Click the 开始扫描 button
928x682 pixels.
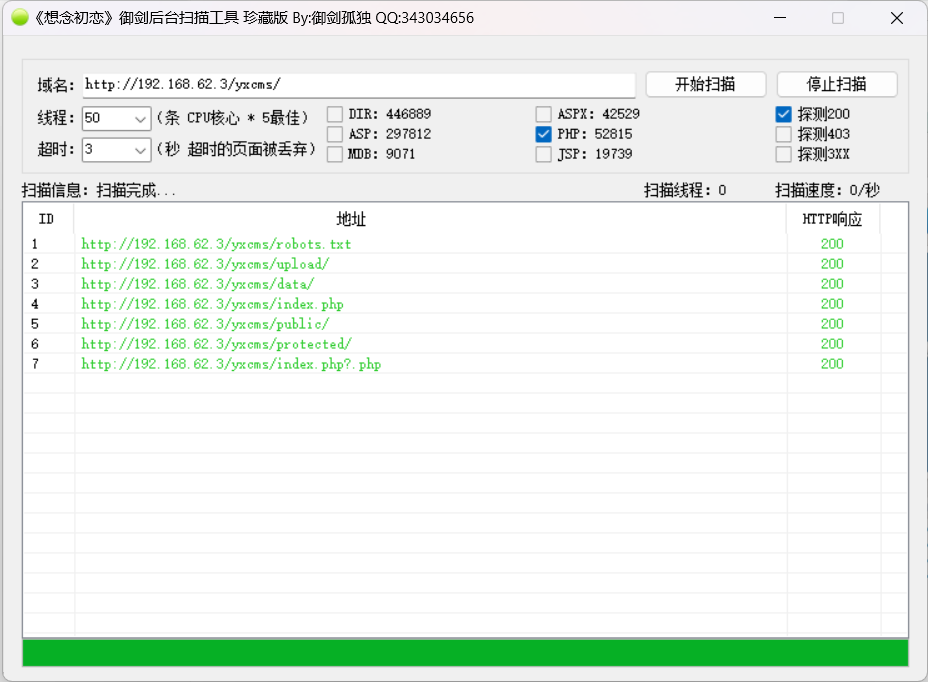[705, 84]
